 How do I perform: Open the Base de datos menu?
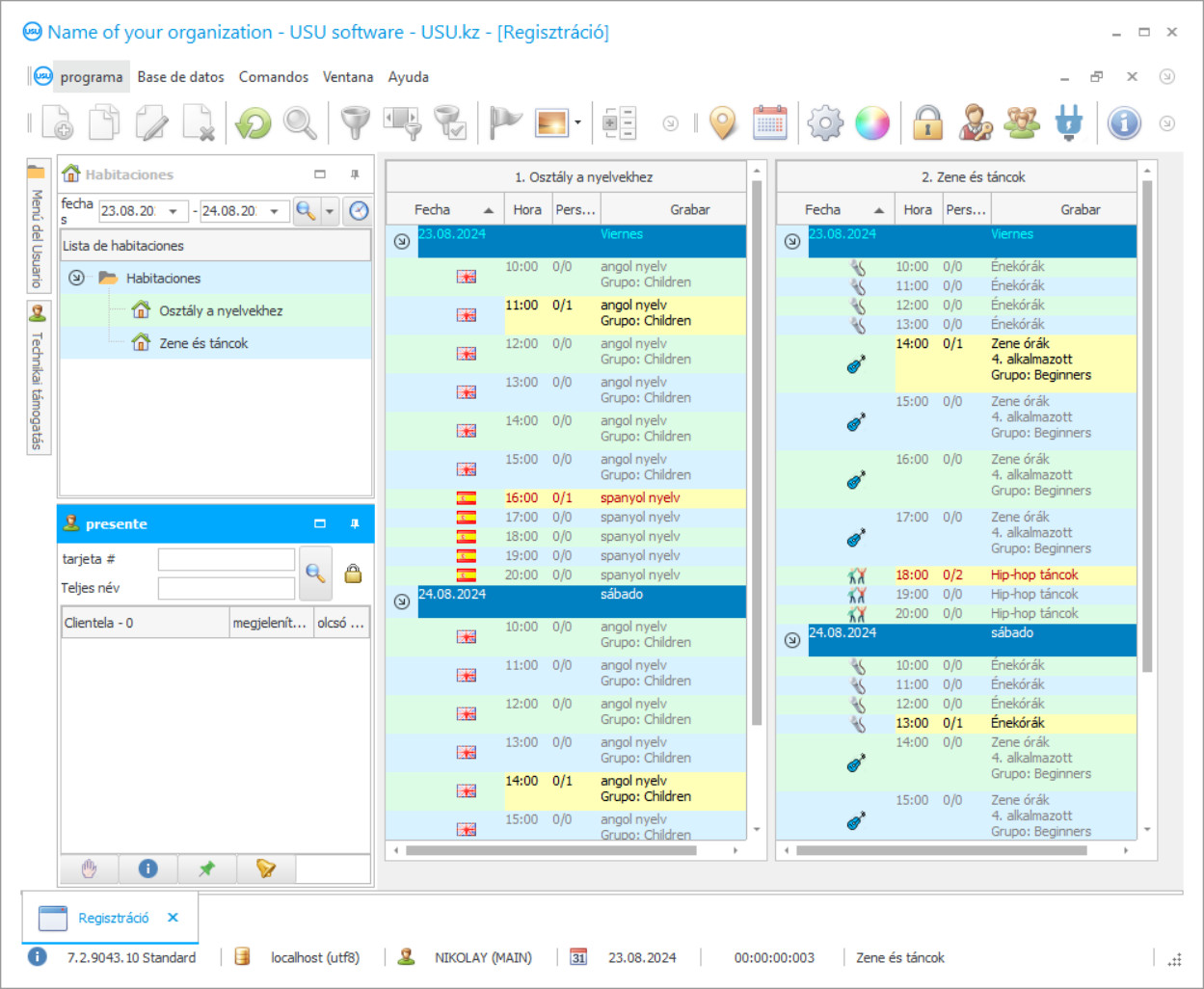[180, 77]
